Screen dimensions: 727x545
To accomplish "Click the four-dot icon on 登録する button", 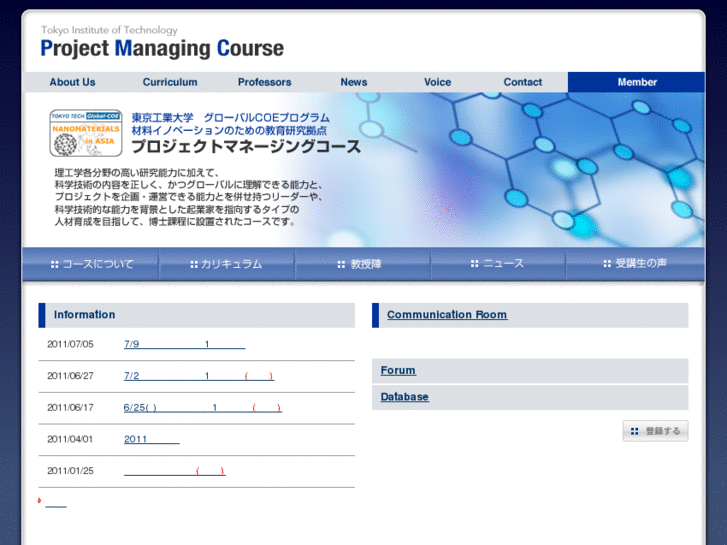I will tap(635, 431).
